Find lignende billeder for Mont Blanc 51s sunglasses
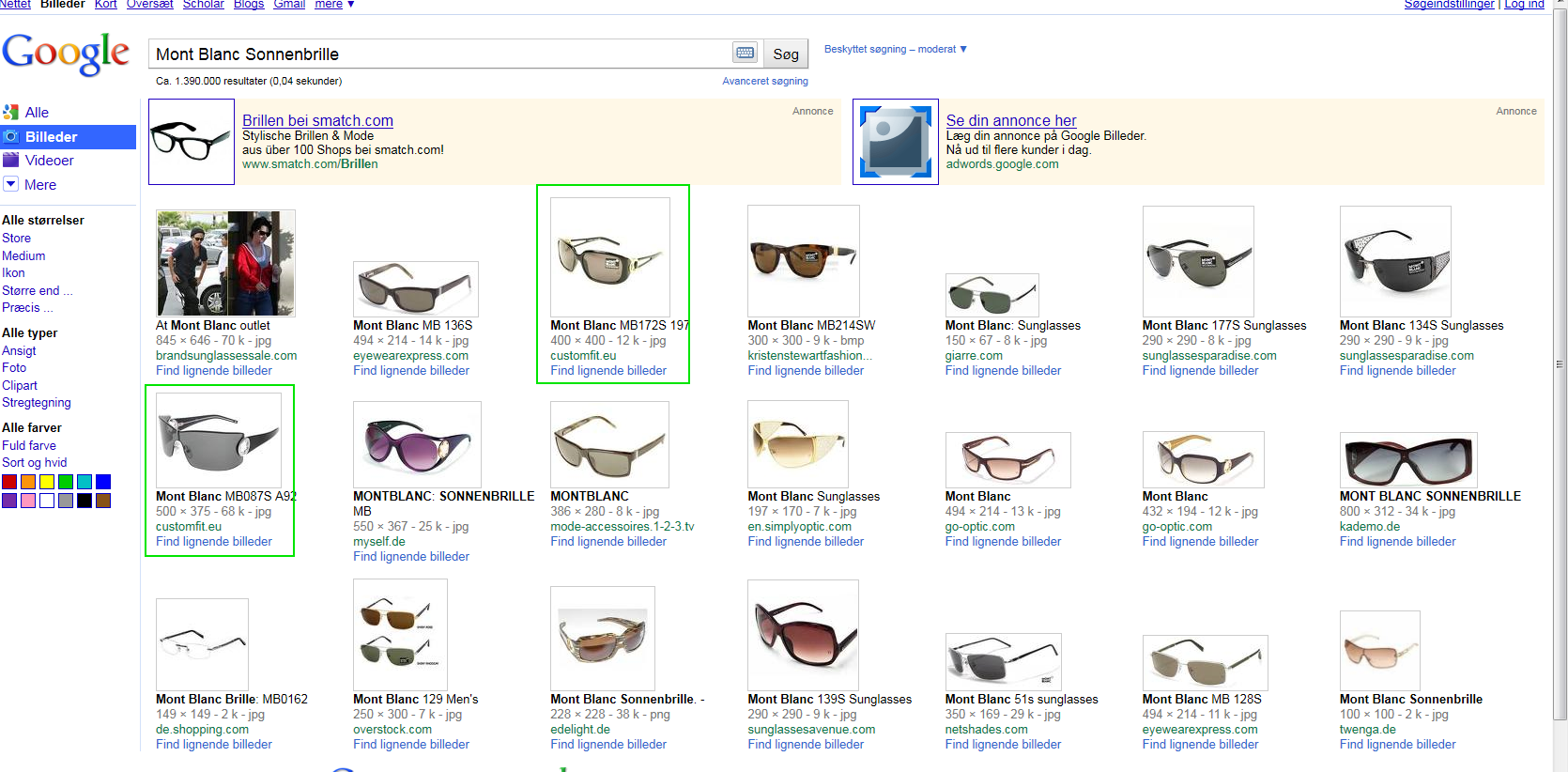The width and height of the screenshot is (1568, 772). coord(1003,745)
